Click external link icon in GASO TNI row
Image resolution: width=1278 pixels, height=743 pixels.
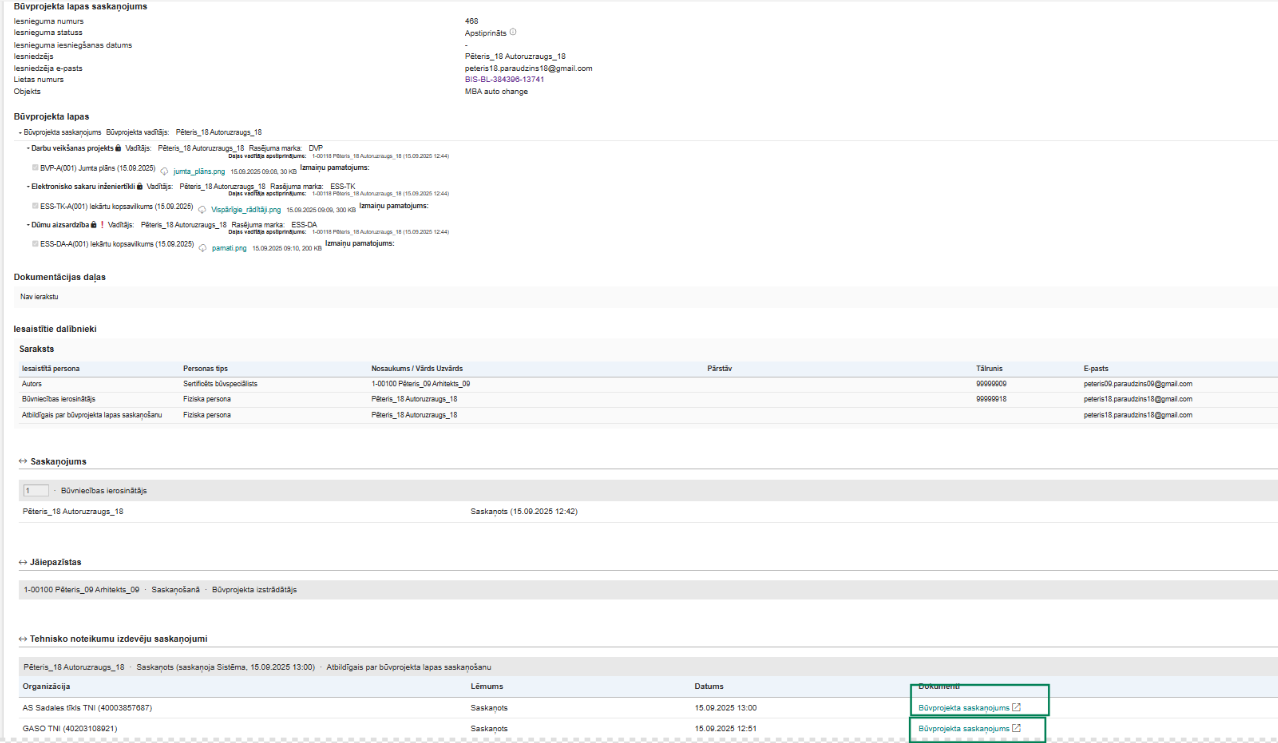click(x=1016, y=729)
